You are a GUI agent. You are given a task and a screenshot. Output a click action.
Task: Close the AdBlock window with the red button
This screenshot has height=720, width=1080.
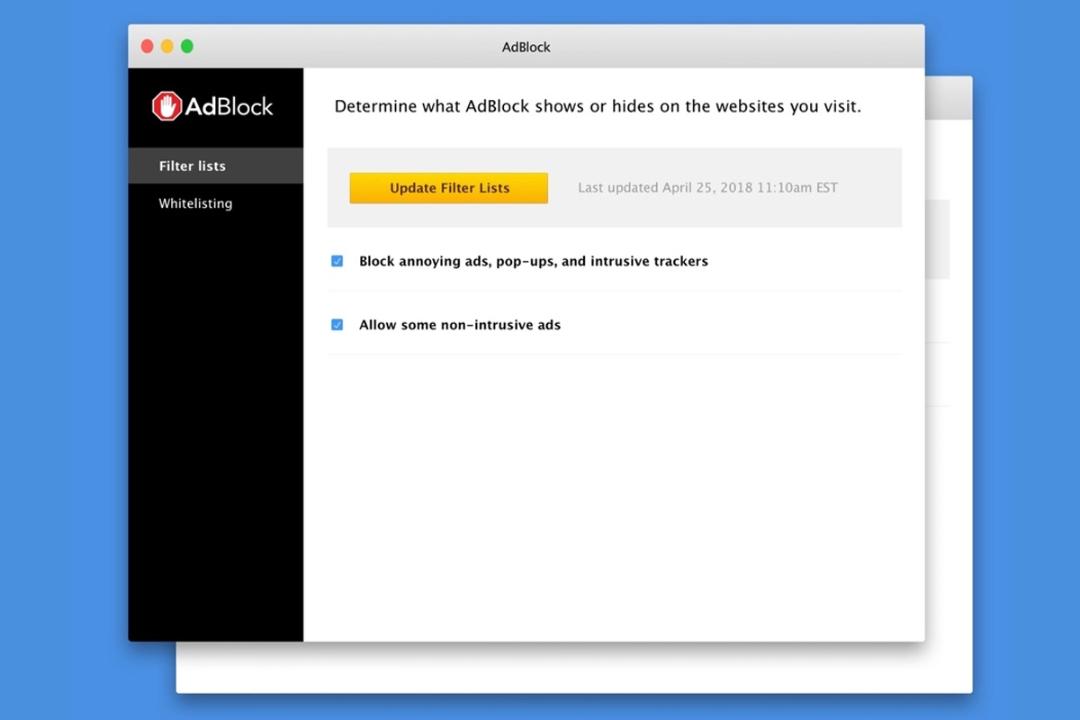tap(147, 46)
